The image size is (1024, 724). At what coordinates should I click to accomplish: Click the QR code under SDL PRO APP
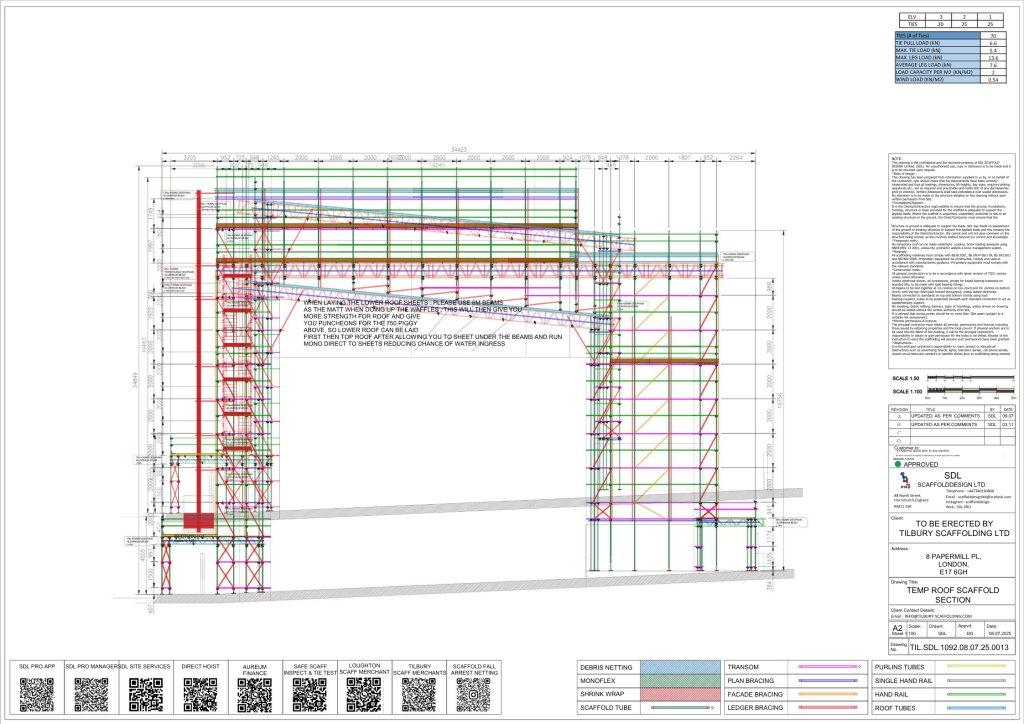pos(37,694)
